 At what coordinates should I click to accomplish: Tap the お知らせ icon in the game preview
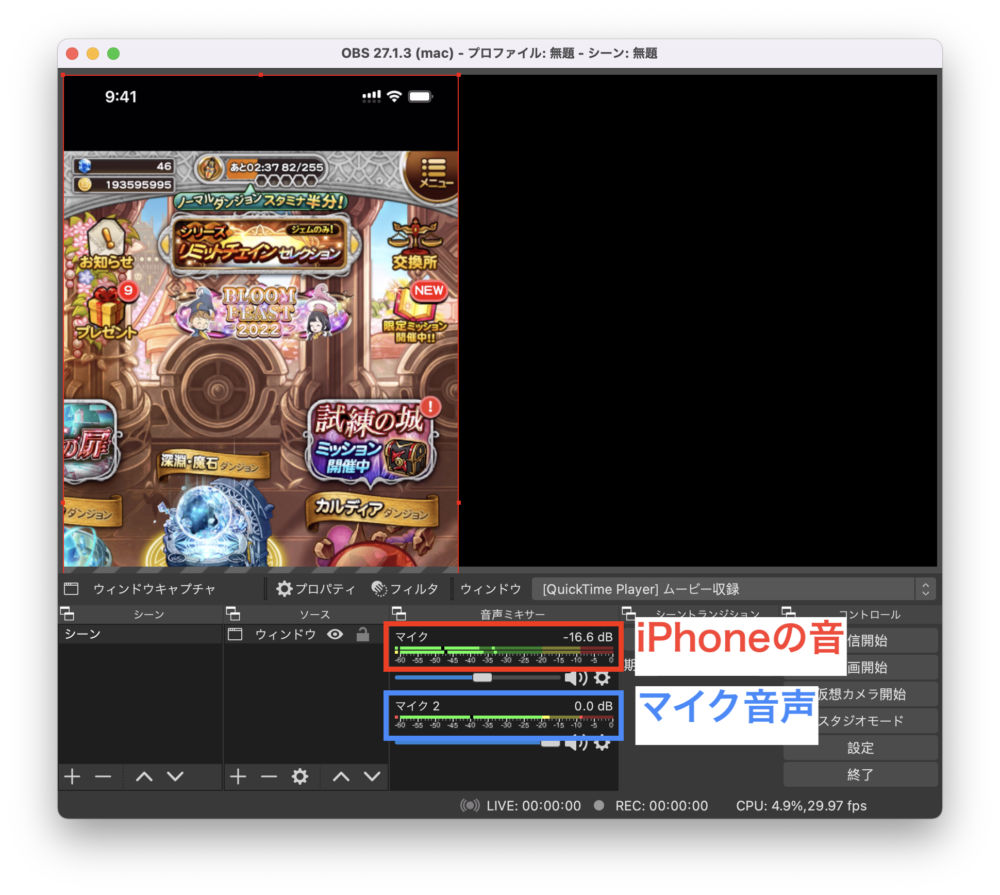click(106, 246)
